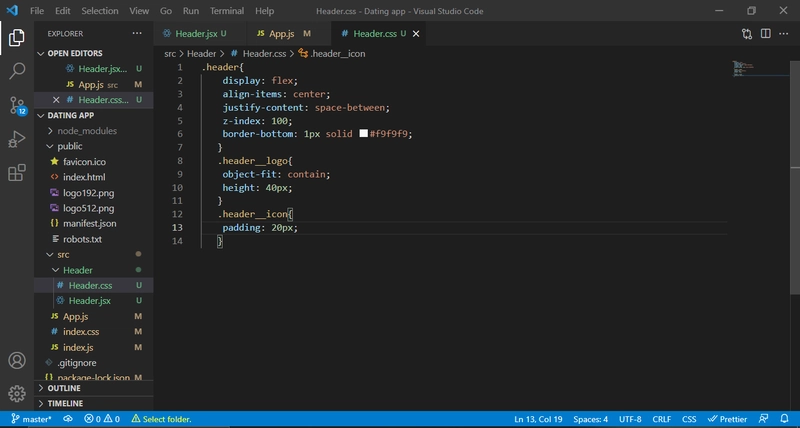Image resolution: width=800 pixels, height=428 pixels.
Task: Click the .header__icon breadcrumb
Action: (x=332, y=54)
